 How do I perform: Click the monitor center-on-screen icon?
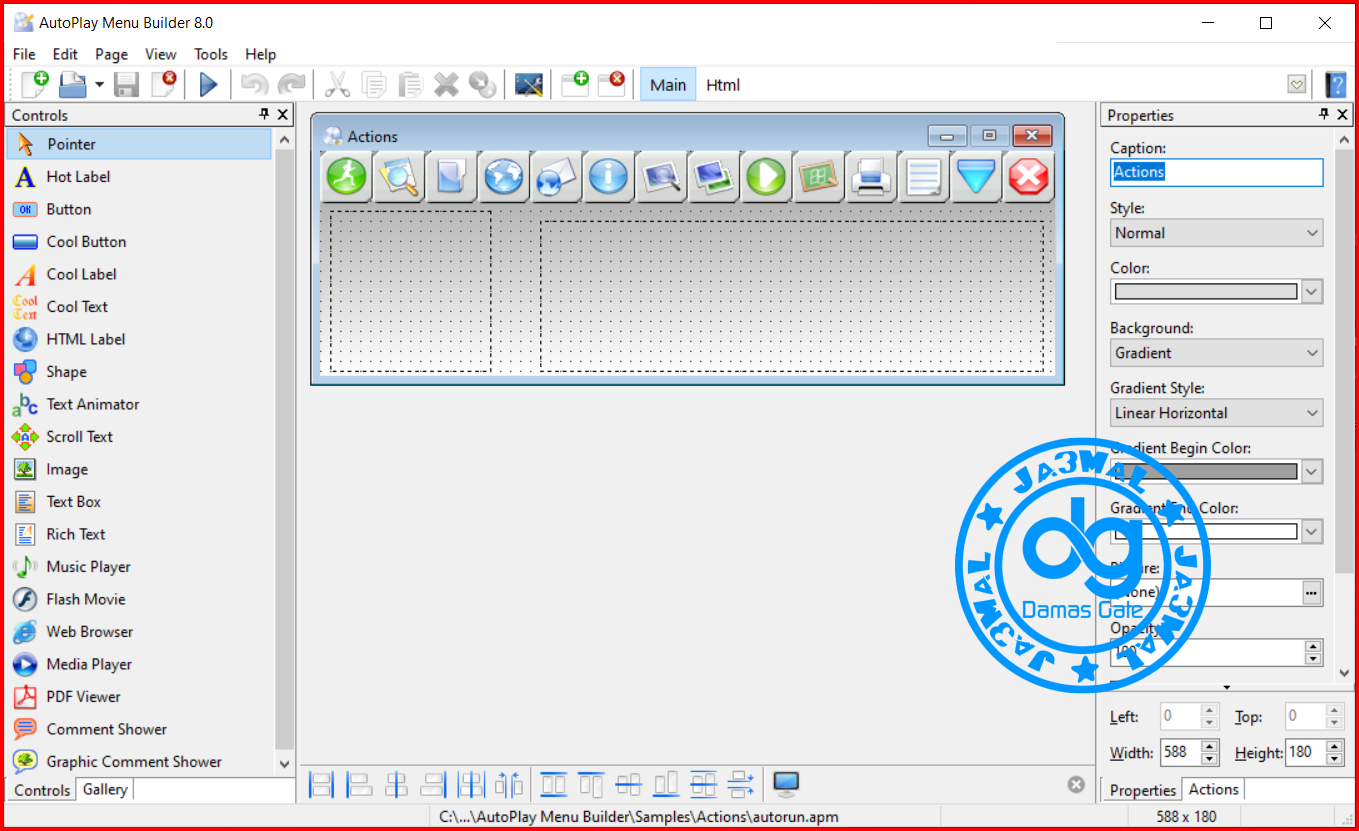[x=787, y=784]
